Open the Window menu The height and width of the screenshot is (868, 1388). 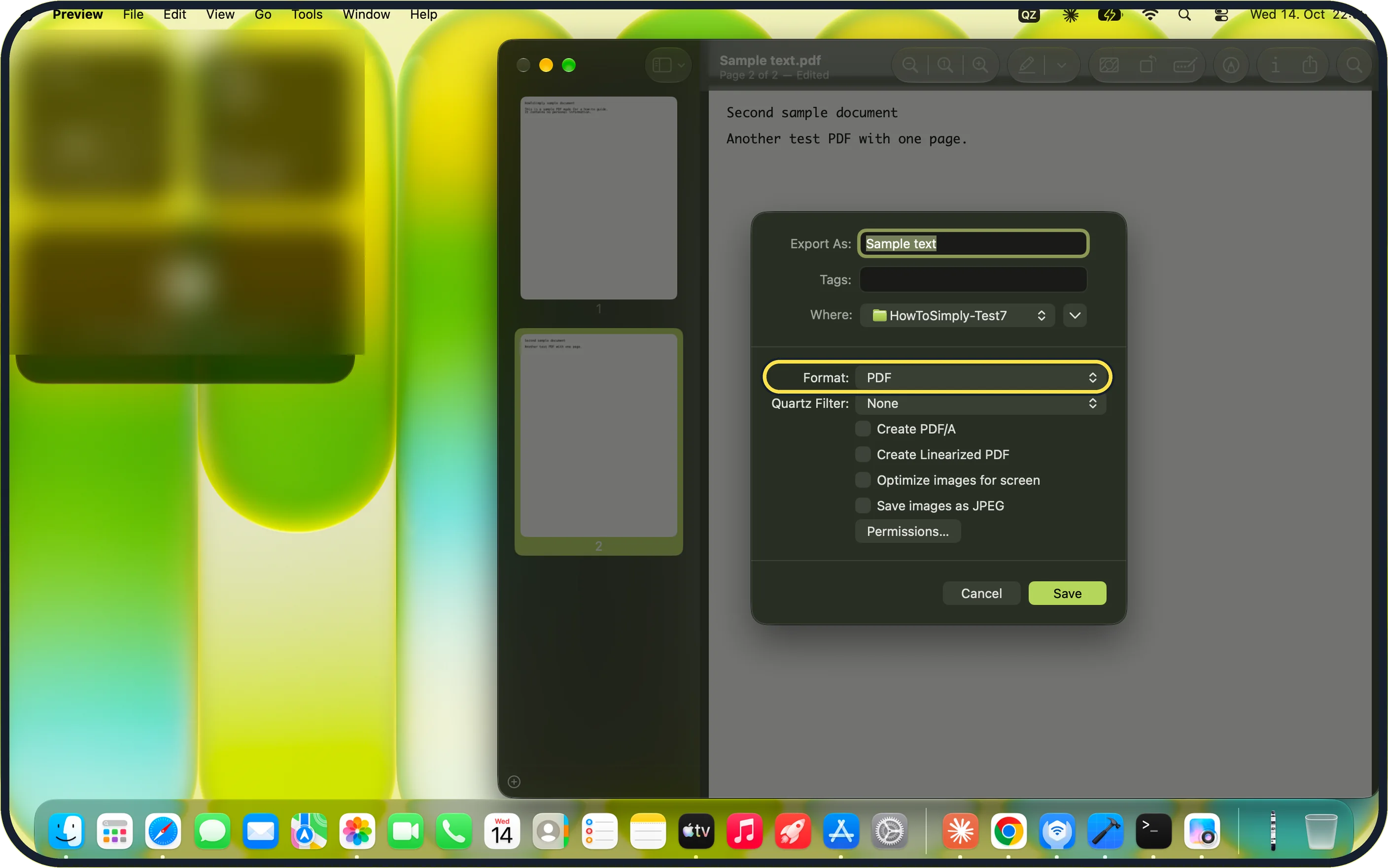pyautogui.click(x=366, y=14)
